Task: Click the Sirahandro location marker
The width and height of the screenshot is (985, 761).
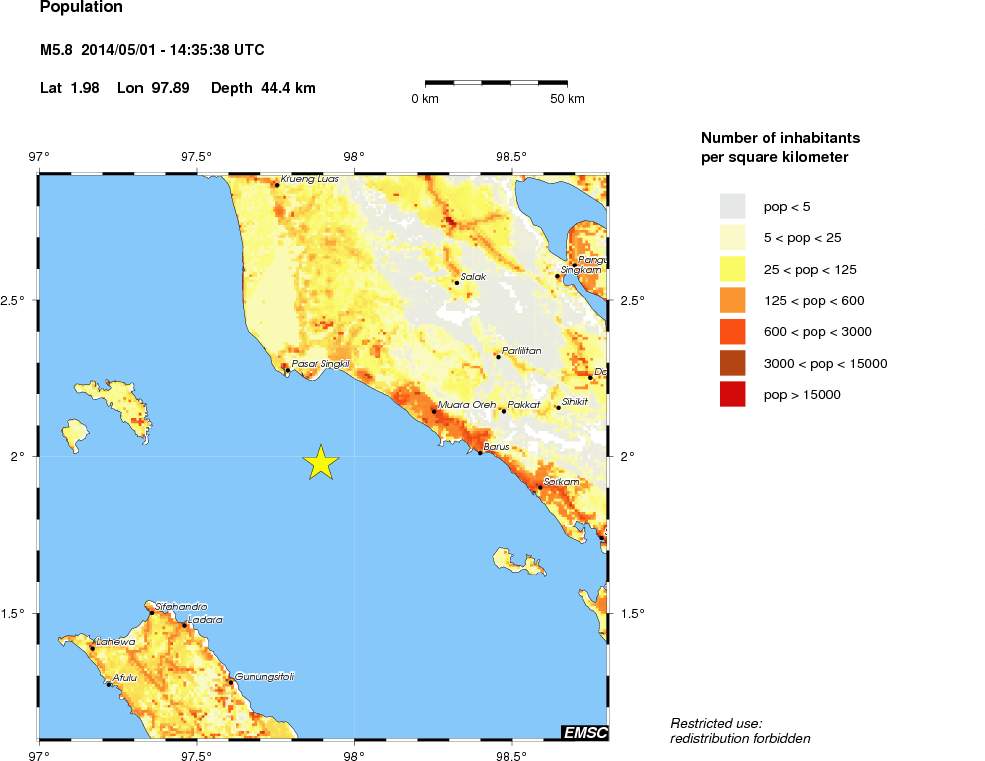Action: click(x=152, y=612)
